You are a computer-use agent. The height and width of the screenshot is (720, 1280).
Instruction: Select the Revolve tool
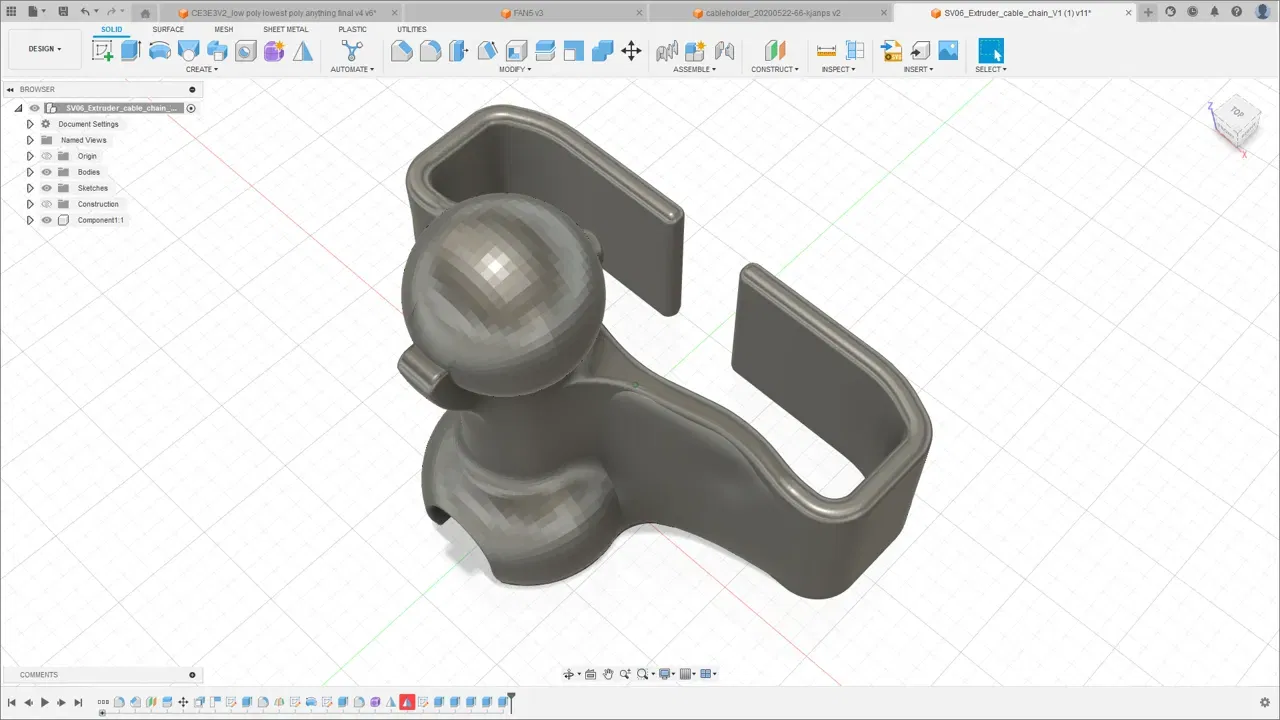160,51
